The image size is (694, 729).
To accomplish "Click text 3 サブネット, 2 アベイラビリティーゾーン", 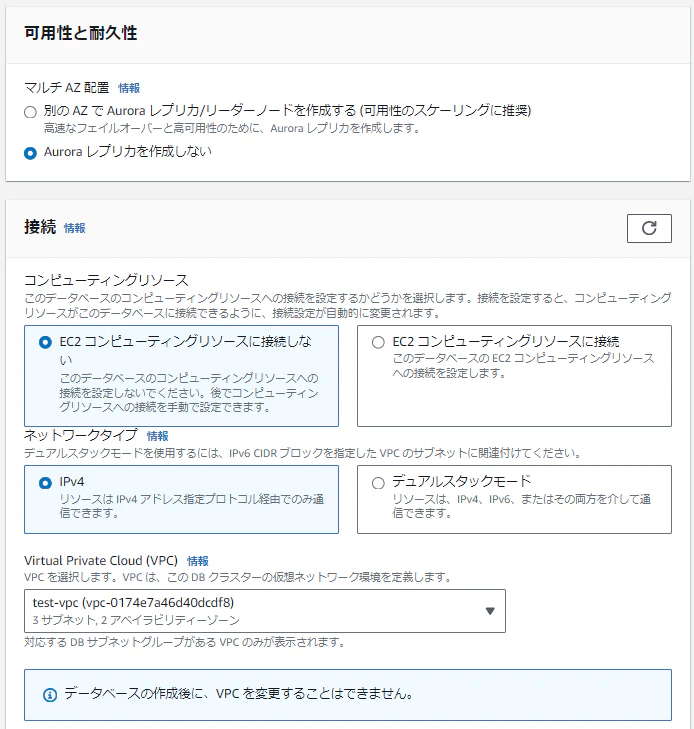I will (136, 620).
